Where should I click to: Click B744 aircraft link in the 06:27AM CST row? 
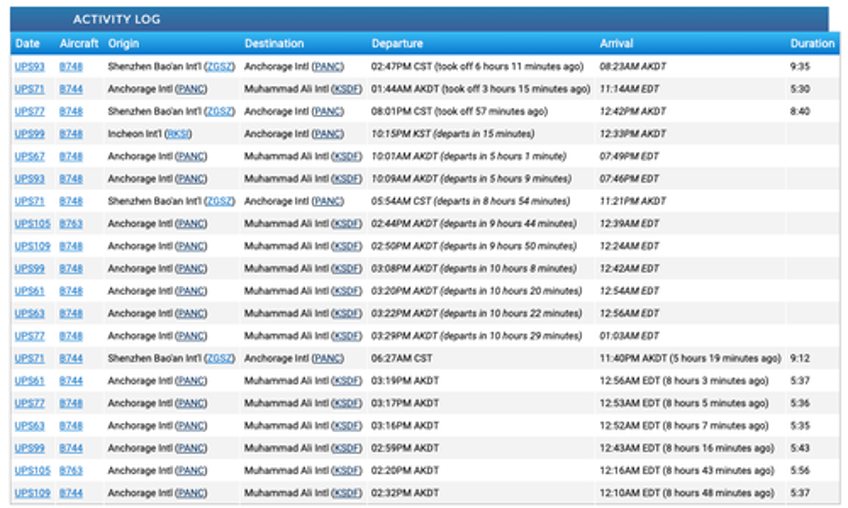click(71, 358)
